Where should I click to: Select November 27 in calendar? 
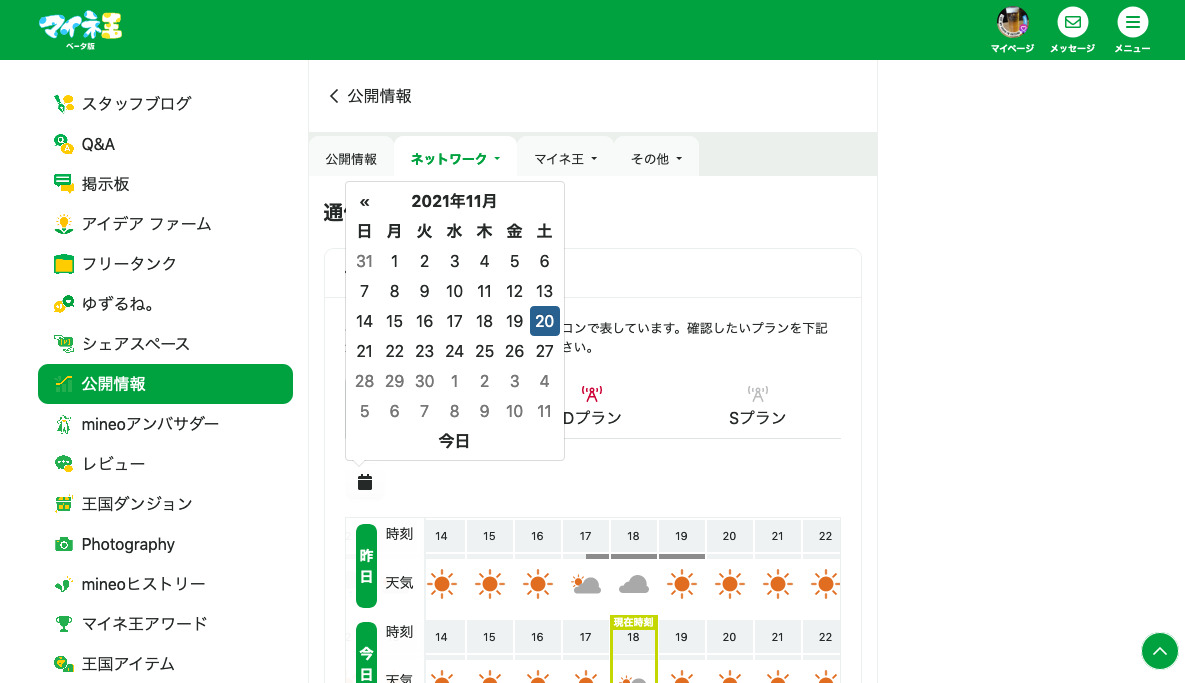tap(544, 351)
